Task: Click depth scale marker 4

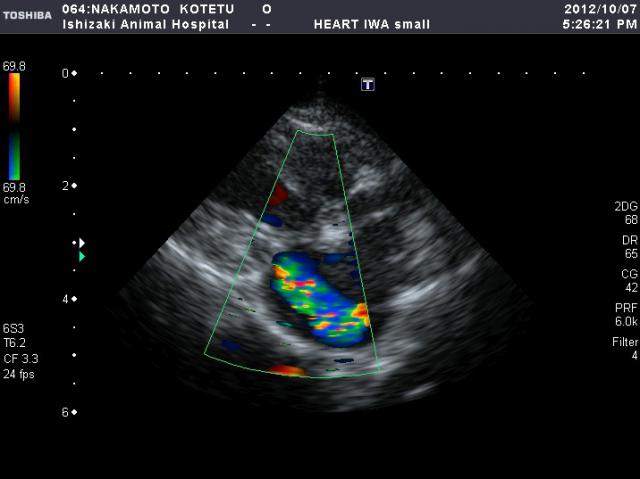Action: (65, 299)
